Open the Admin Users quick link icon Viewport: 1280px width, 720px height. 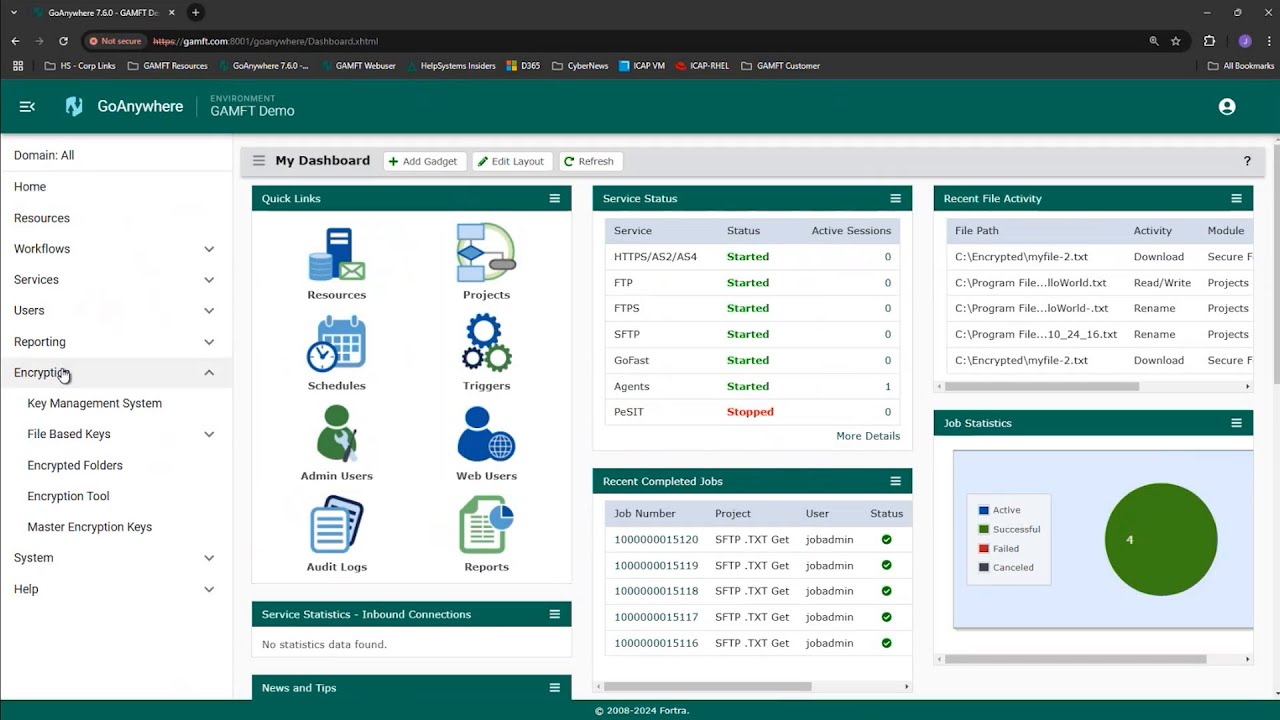337,434
